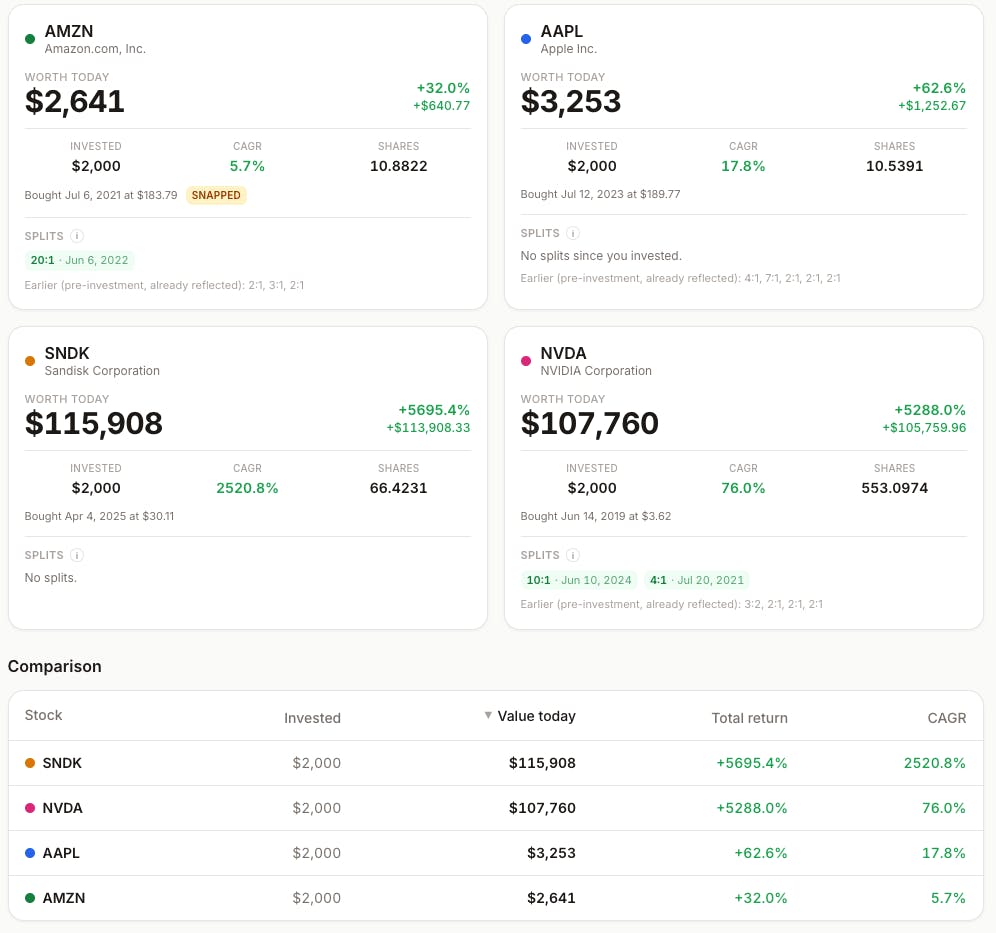
Task: Click the +$640.77 gain on AMZN card
Action: [x=441, y=105]
